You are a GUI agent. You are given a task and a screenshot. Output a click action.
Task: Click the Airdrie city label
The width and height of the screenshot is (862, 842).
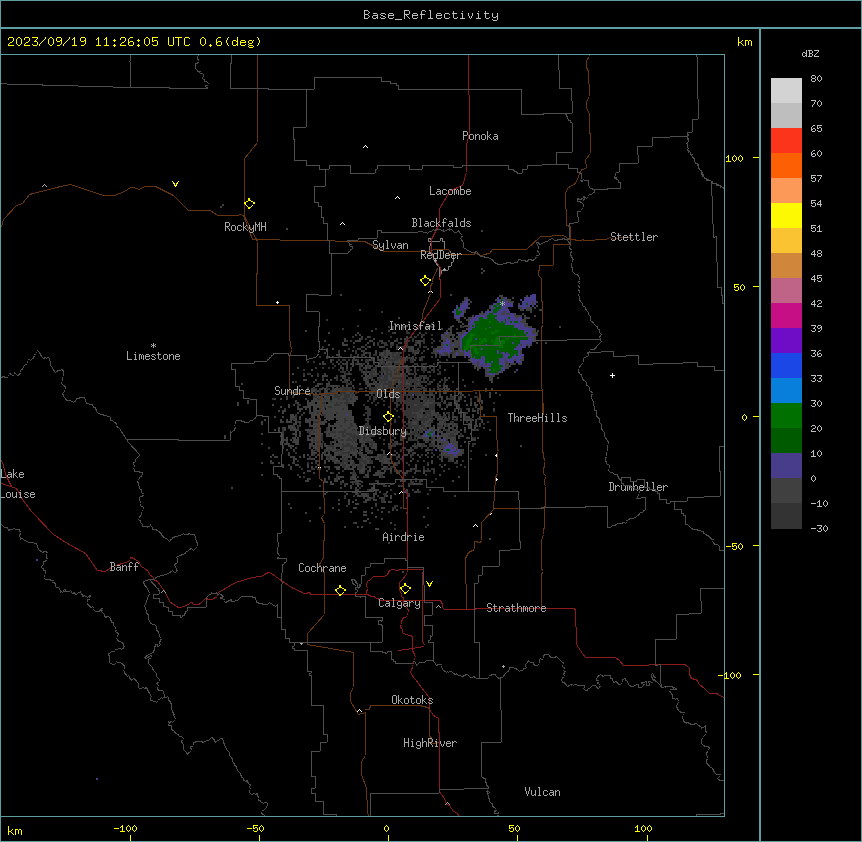(404, 537)
